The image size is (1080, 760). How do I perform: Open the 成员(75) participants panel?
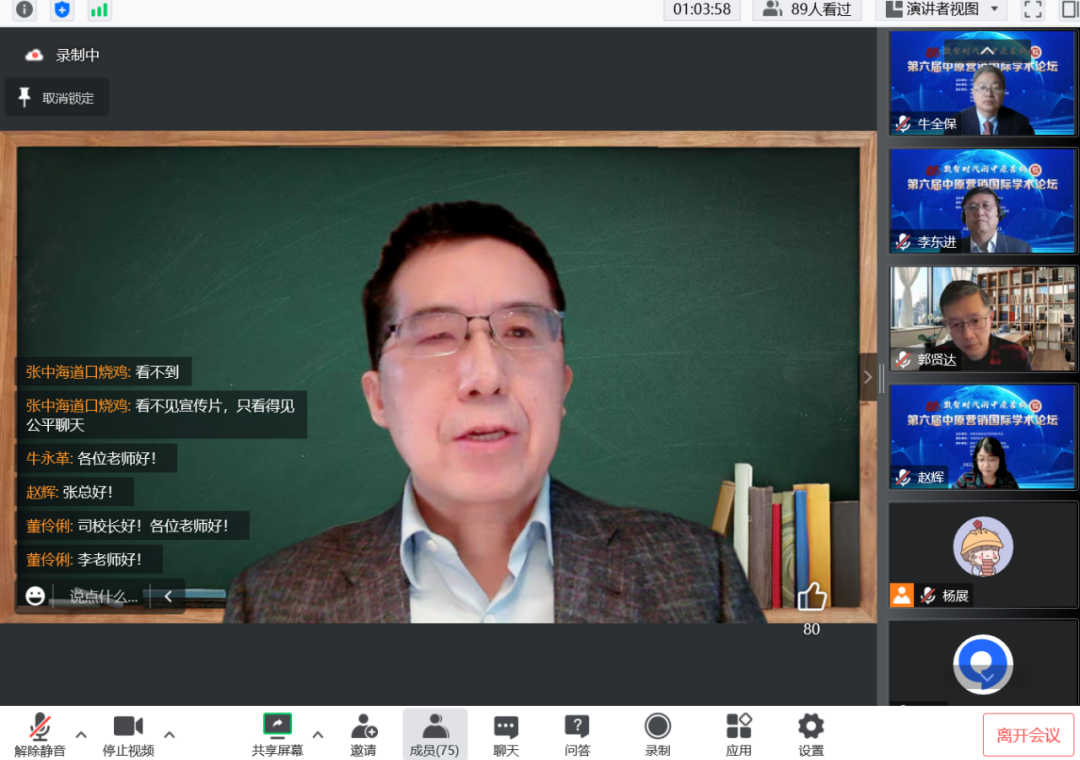point(434,734)
